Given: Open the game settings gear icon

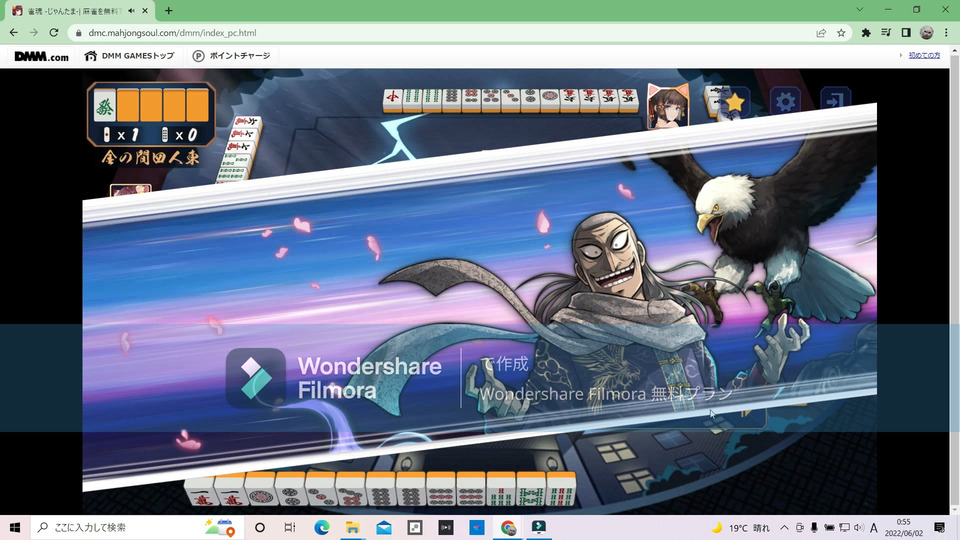Looking at the screenshot, I should pyautogui.click(x=786, y=101).
